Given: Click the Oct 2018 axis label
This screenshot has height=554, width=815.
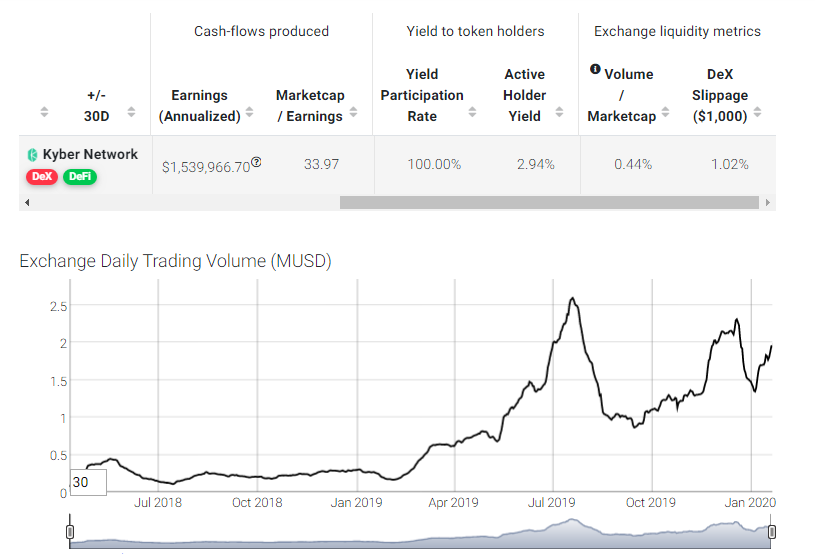Looking at the screenshot, I should click(257, 503).
